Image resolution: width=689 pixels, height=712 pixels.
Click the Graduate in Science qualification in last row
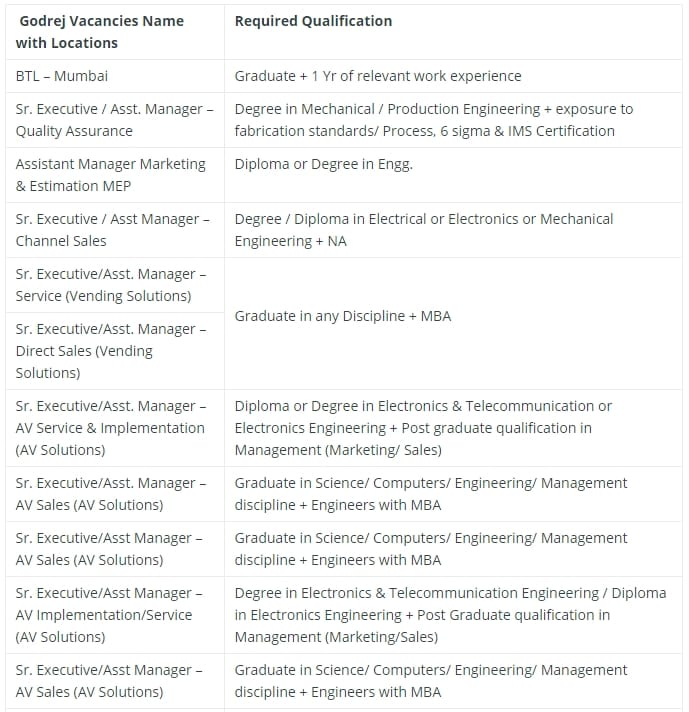[x=431, y=681]
